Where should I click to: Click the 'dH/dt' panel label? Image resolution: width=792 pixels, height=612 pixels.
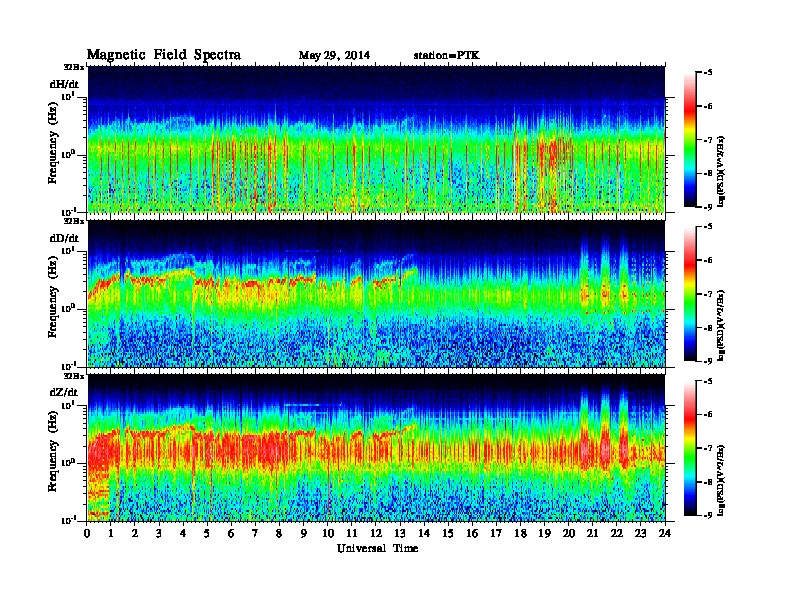tap(64, 84)
